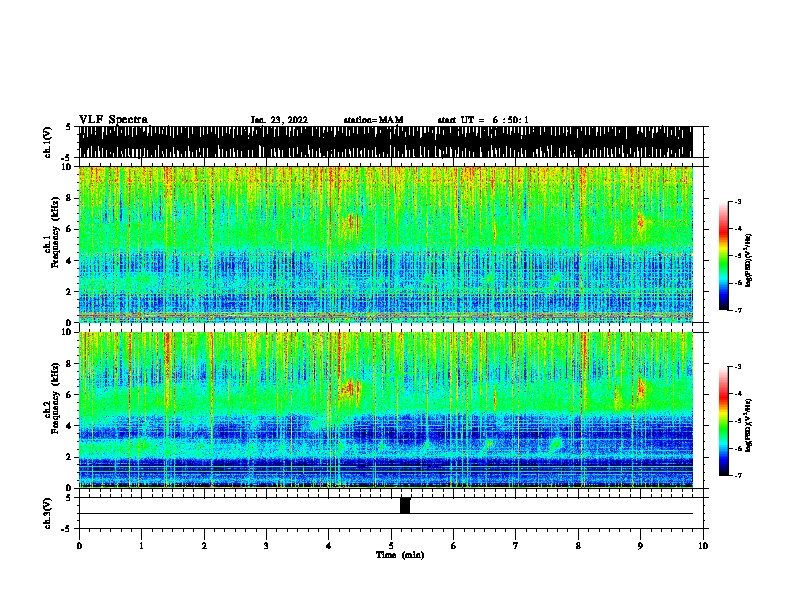Click the red burst near 4.3 min in ch.1 spectrogram
The height and width of the screenshot is (612, 792).
click(350, 224)
